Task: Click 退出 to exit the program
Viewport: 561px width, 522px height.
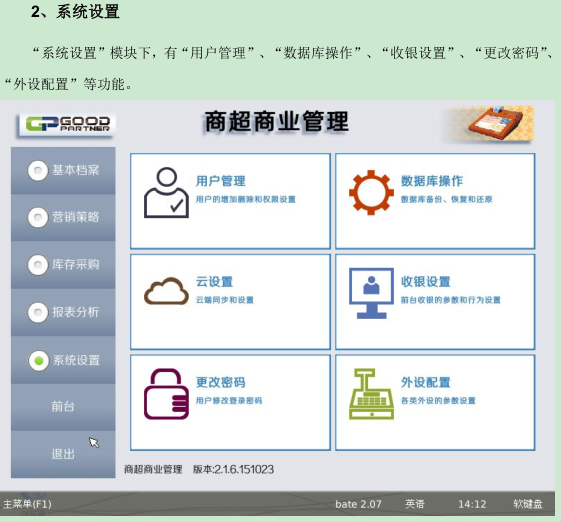Action: coord(63,454)
